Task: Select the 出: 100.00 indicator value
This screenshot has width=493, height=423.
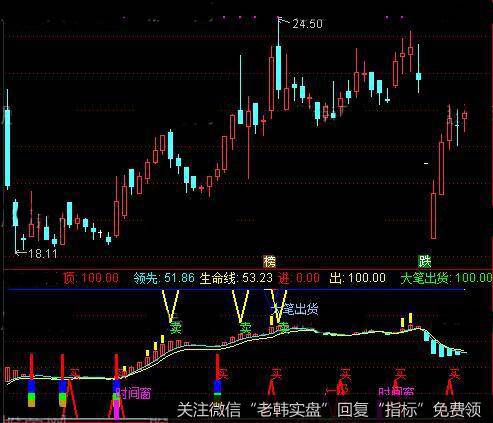Action: click(357, 278)
